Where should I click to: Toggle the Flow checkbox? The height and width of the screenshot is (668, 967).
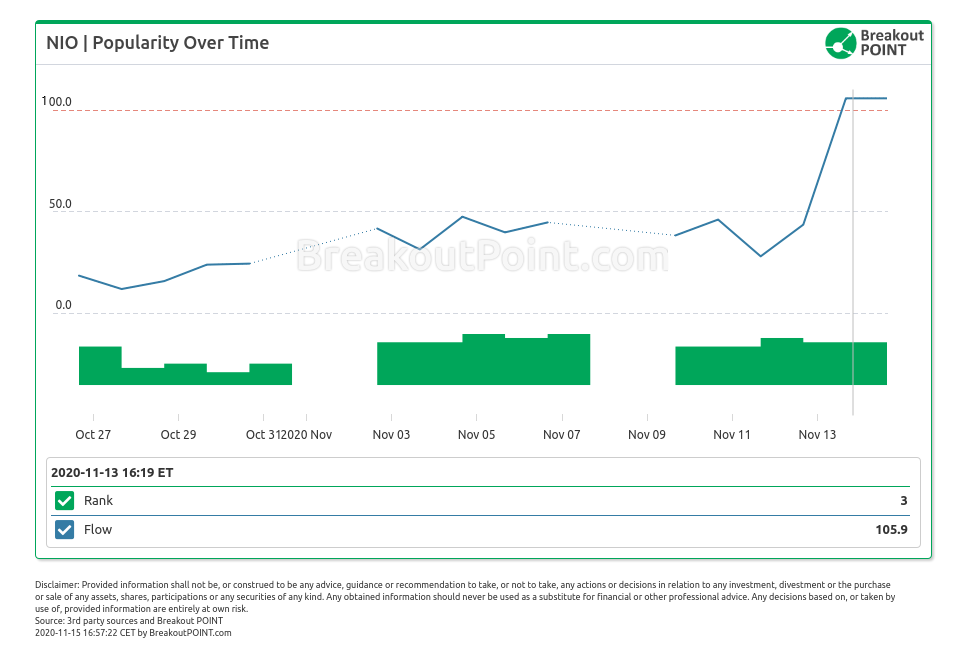[x=64, y=529]
